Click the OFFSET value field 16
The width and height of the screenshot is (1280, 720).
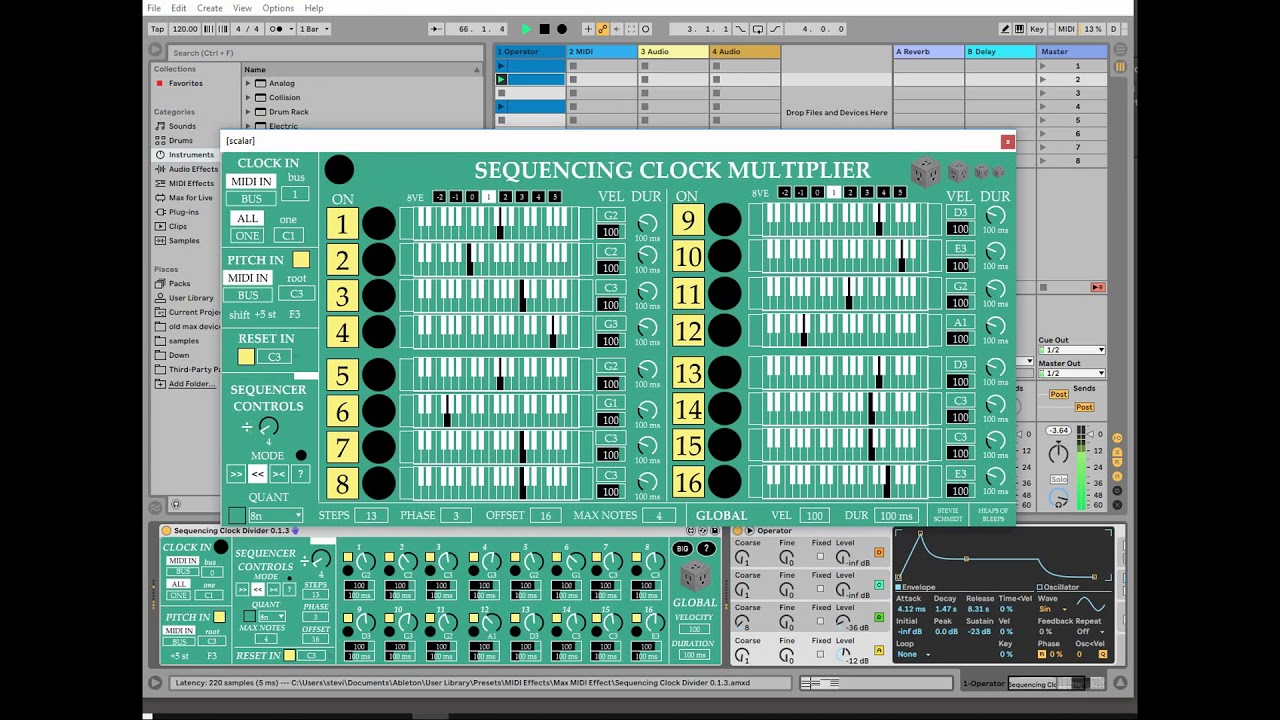pos(545,515)
